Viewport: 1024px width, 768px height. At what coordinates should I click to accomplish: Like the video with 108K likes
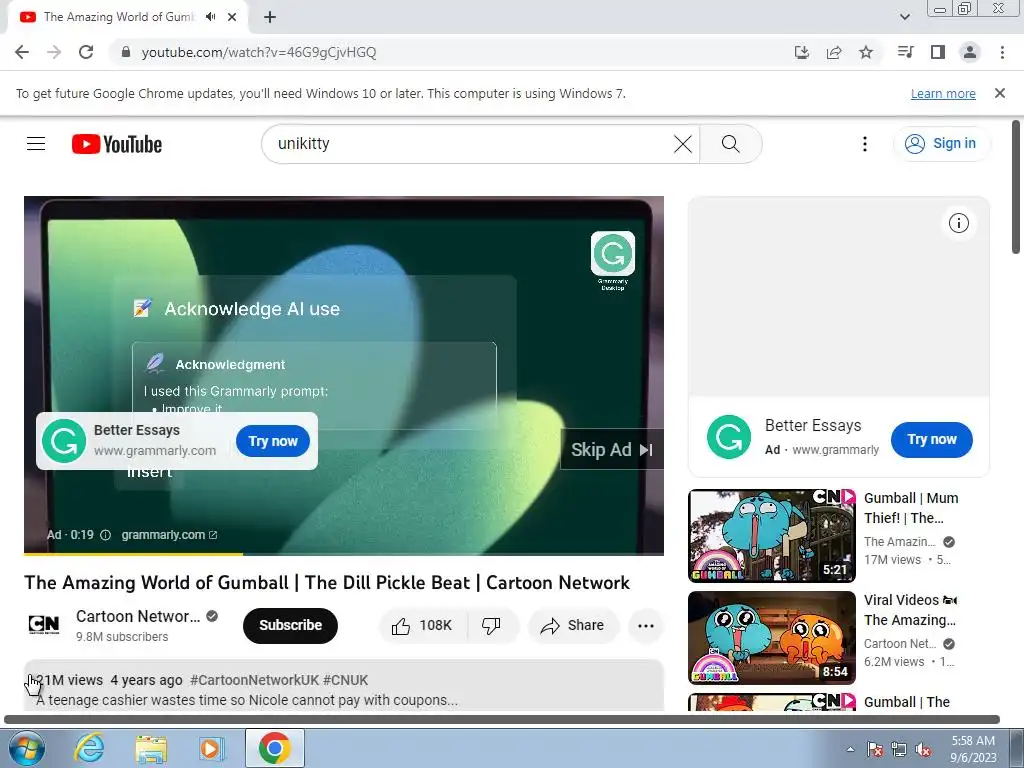423,626
